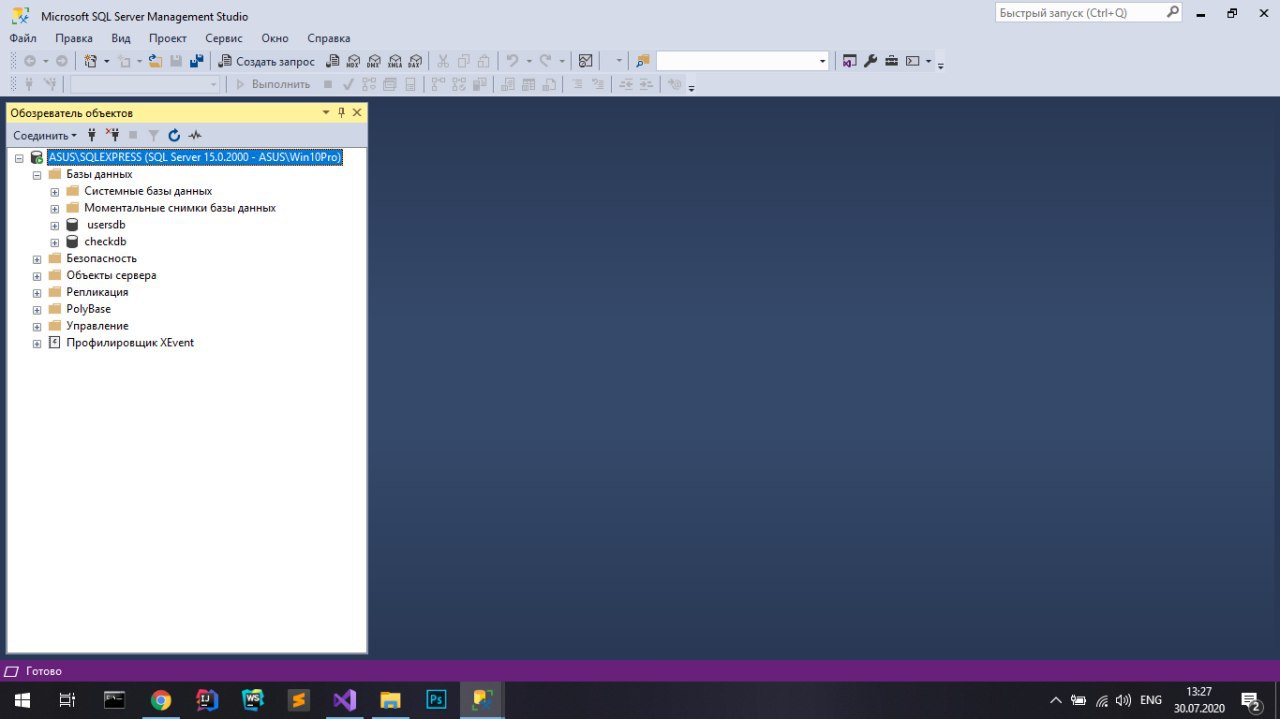1280x719 pixels.
Task: Expand Системные базы данных folder
Action: point(55,192)
